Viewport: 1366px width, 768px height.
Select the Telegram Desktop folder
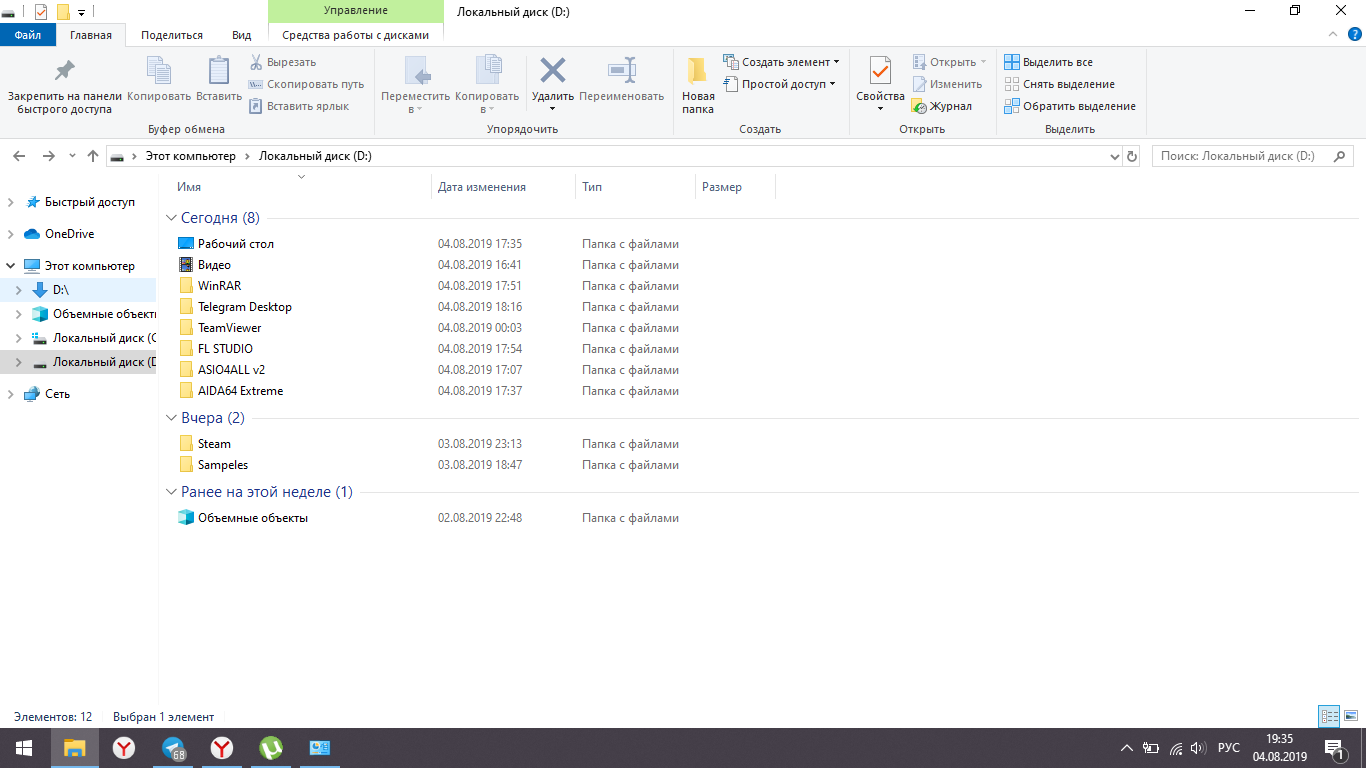[x=245, y=307]
